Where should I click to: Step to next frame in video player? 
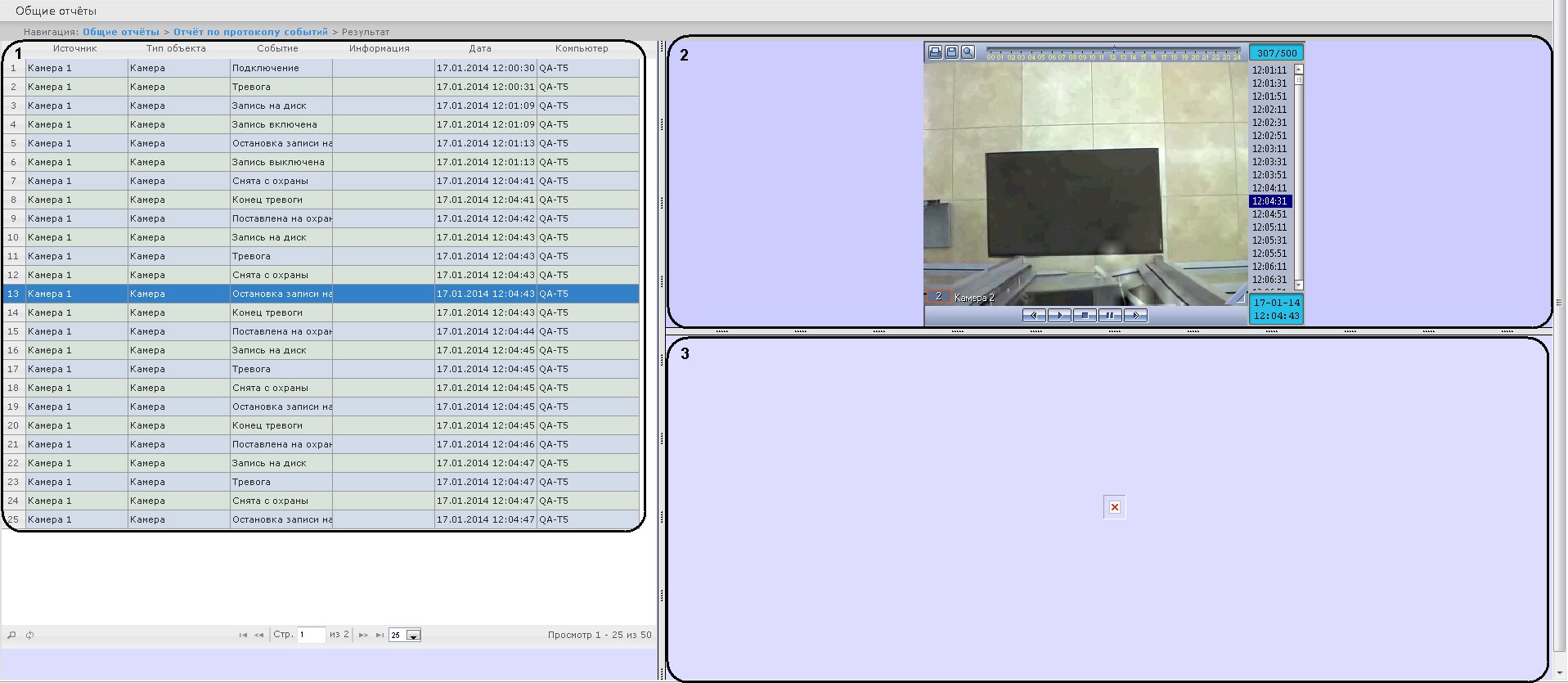tap(1135, 316)
